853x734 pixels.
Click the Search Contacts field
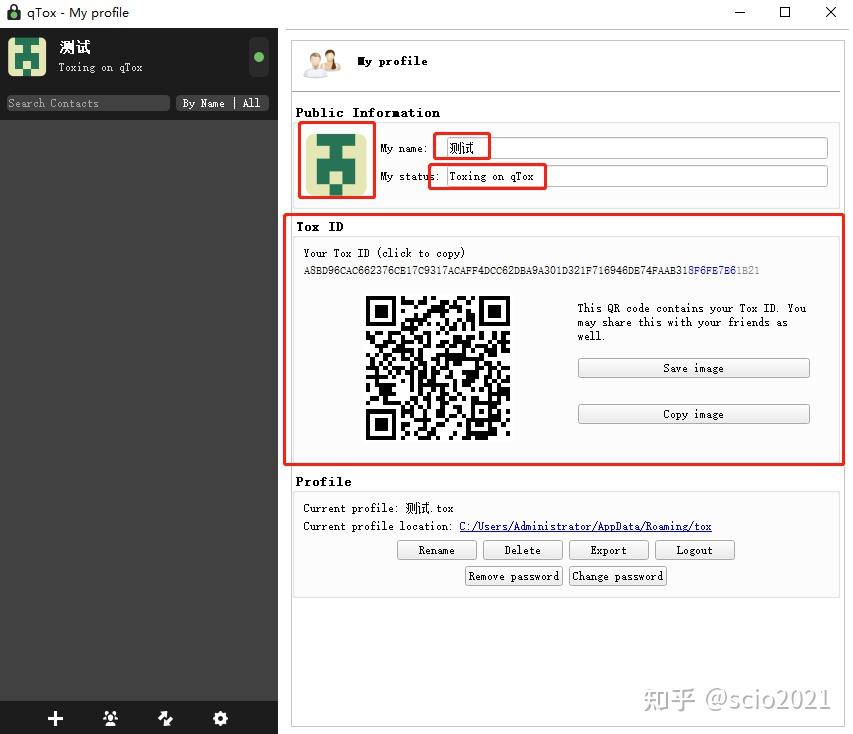(87, 102)
